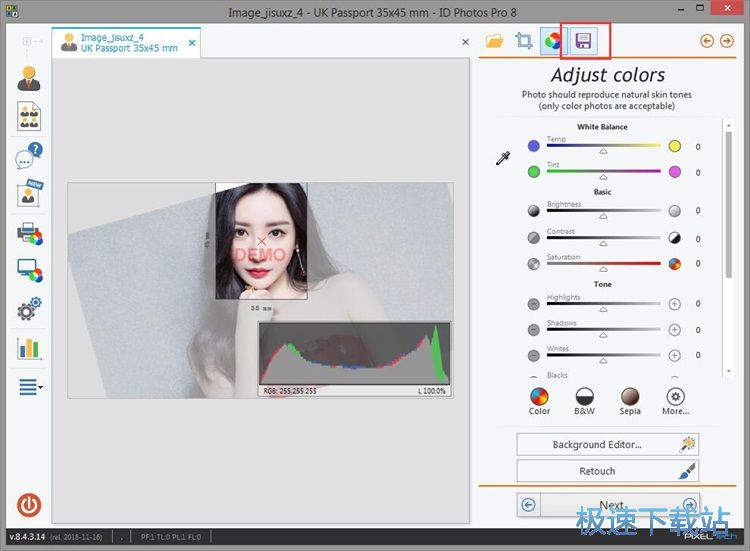Open More... presets gear option
This screenshot has width=750, height=551.
pyautogui.click(x=675, y=401)
